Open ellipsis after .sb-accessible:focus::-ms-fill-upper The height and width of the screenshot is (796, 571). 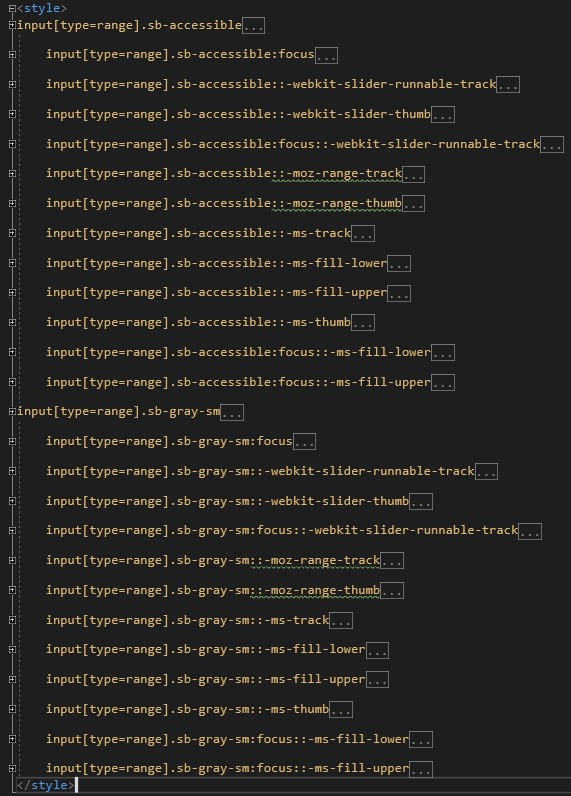click(443, 382)
